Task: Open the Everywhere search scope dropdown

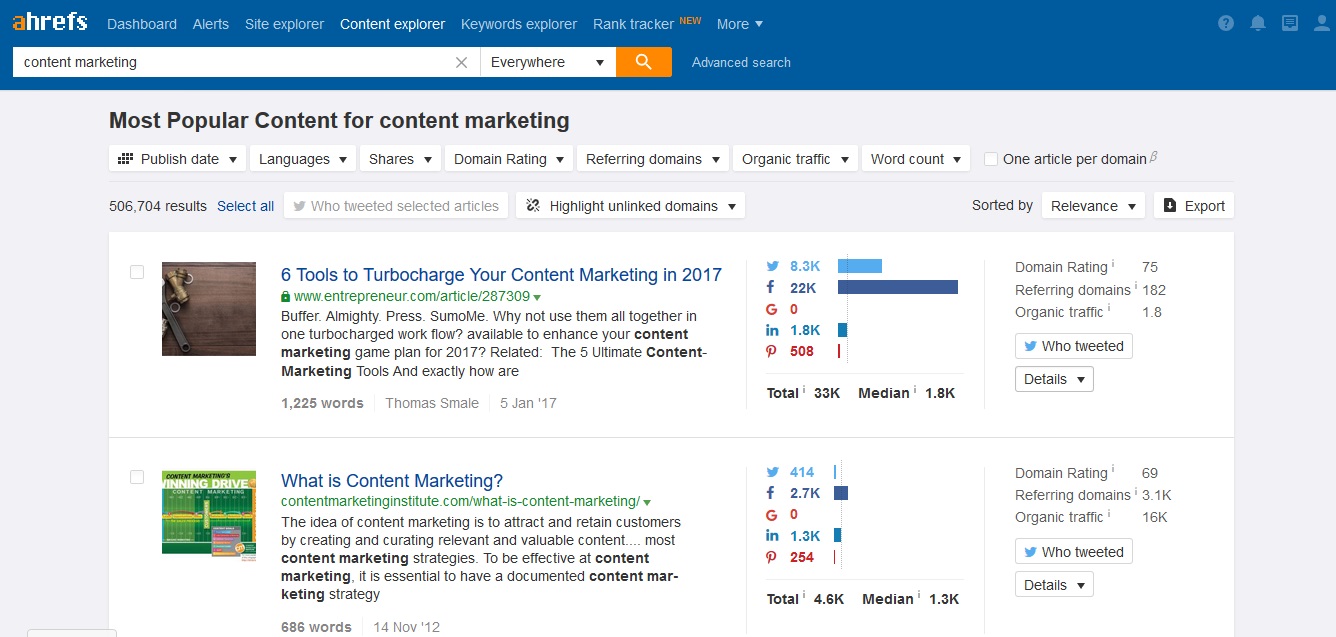Action: point(547,62)
